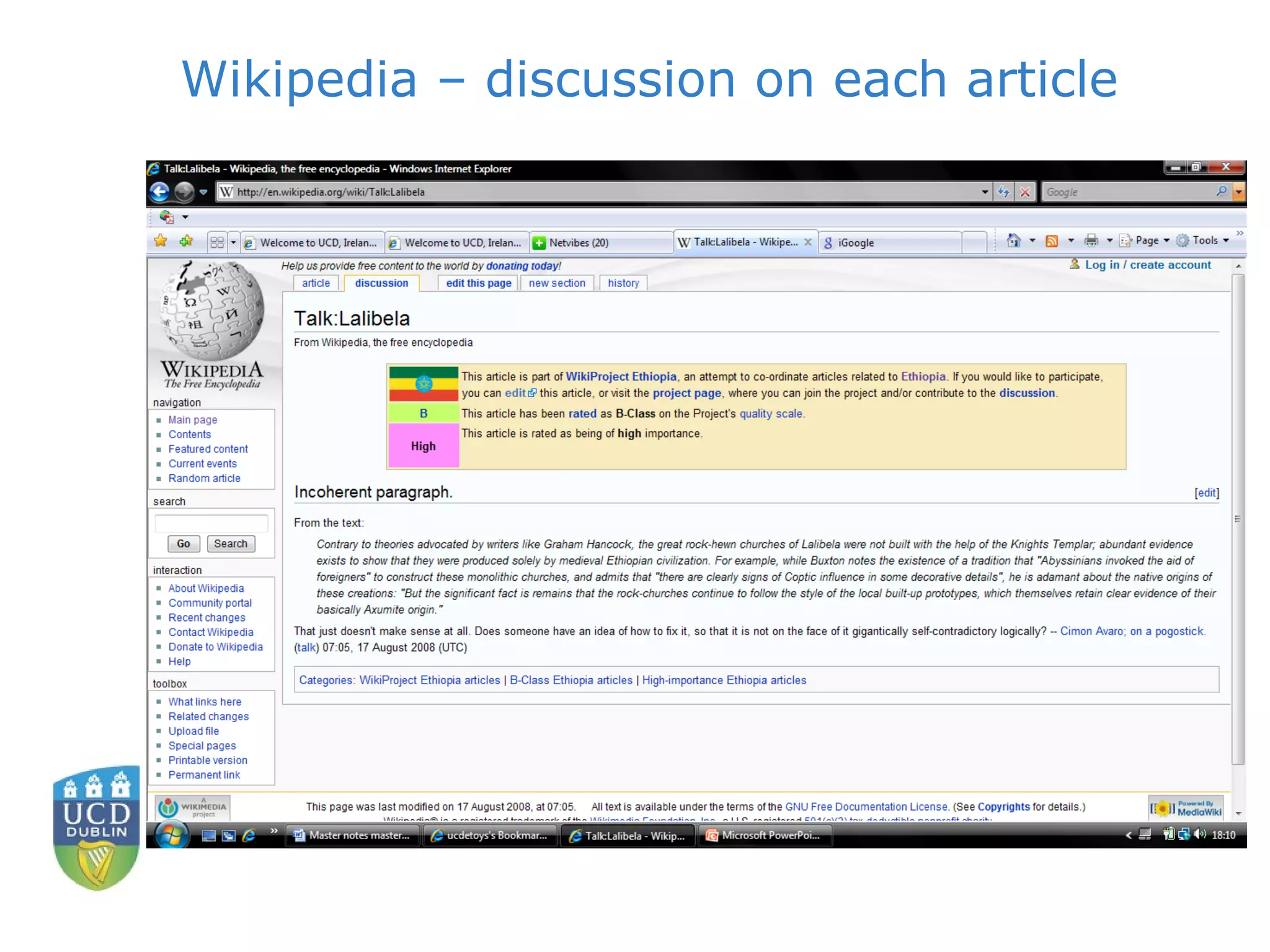1270x952 pixels.
Task: Select the discussion tab
Action: pyautogui.click(x=381, y=283)
